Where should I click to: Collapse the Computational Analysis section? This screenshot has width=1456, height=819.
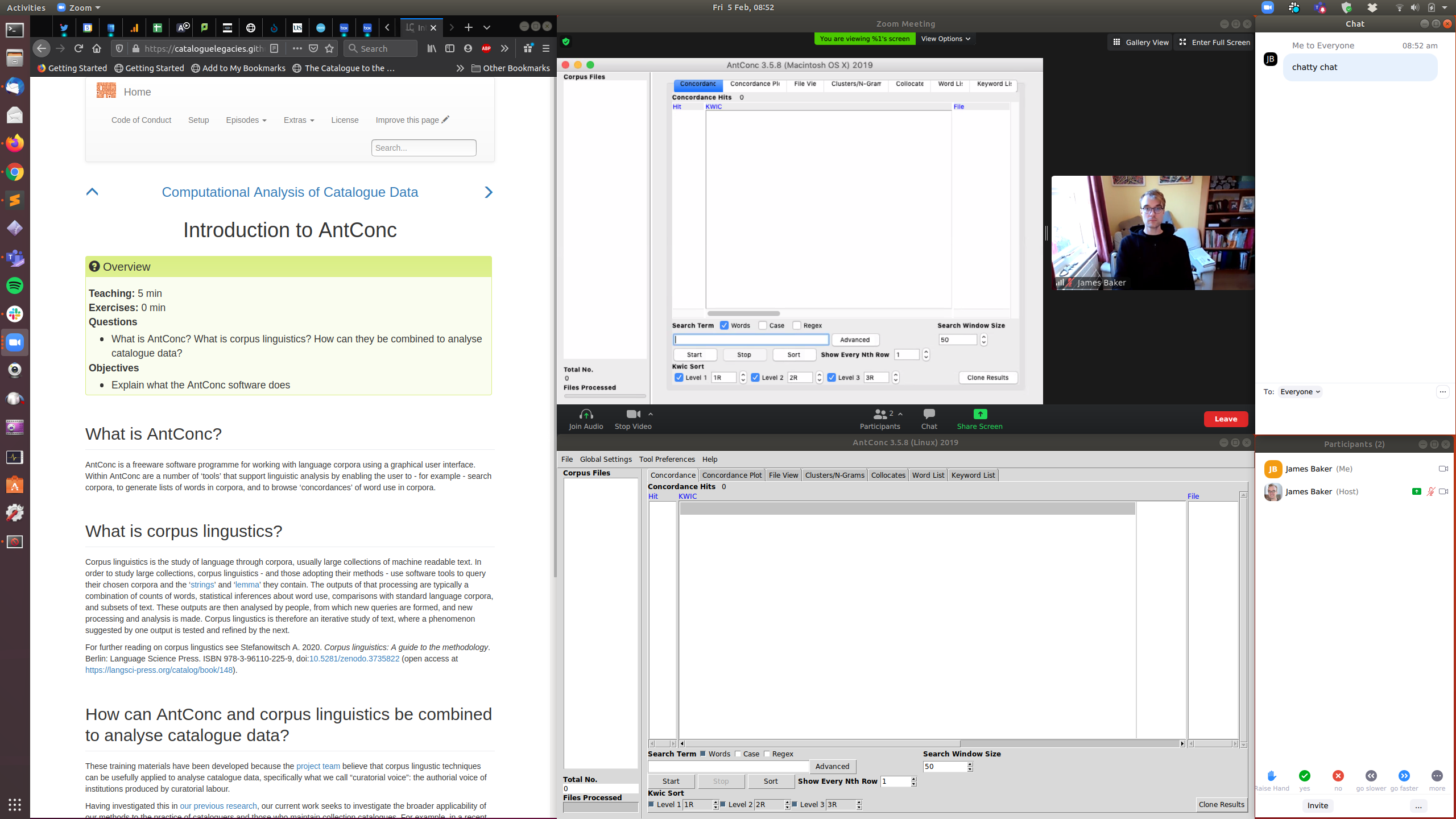[92, 192]
